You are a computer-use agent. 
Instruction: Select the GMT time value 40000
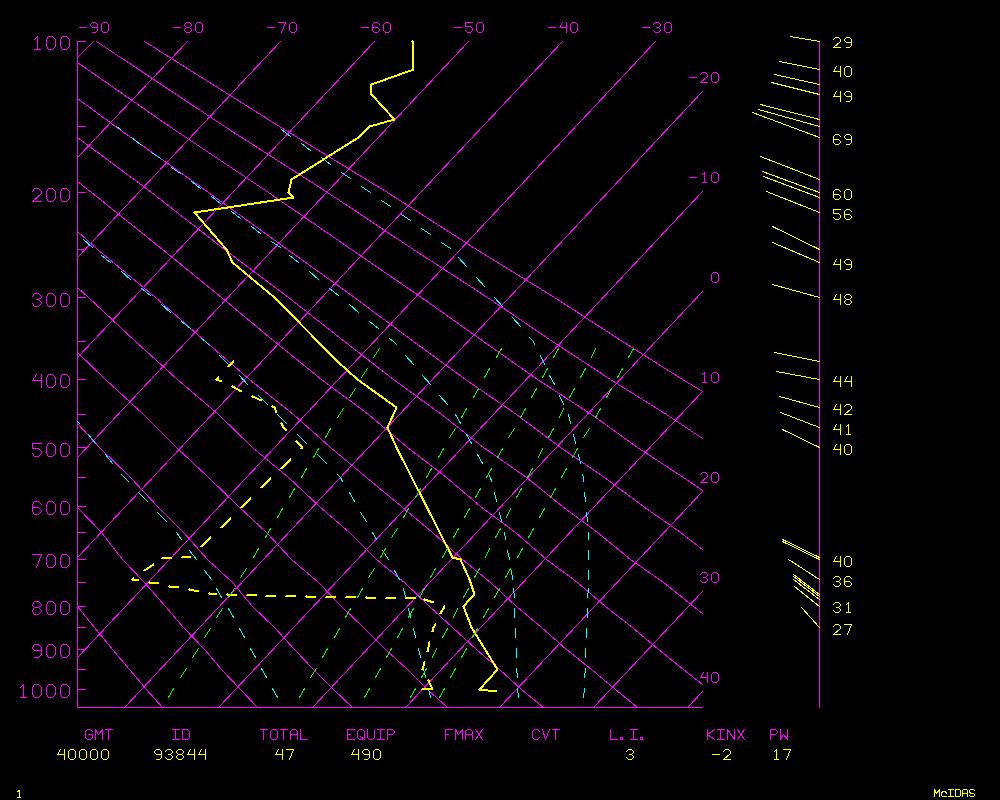[83, 755]
